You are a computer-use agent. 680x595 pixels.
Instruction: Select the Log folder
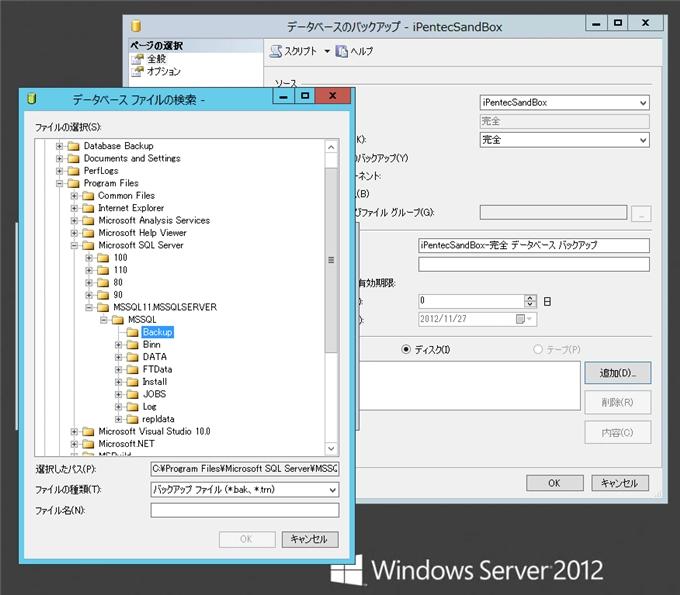tap(150, 407)
